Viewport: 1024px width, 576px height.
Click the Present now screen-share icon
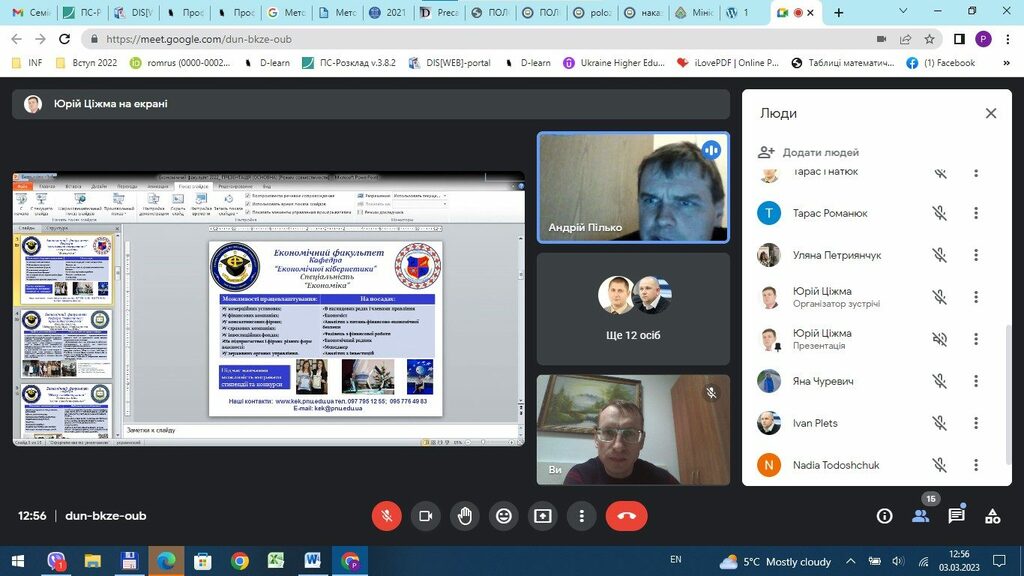pyautogui.click(x=543, y=516)
